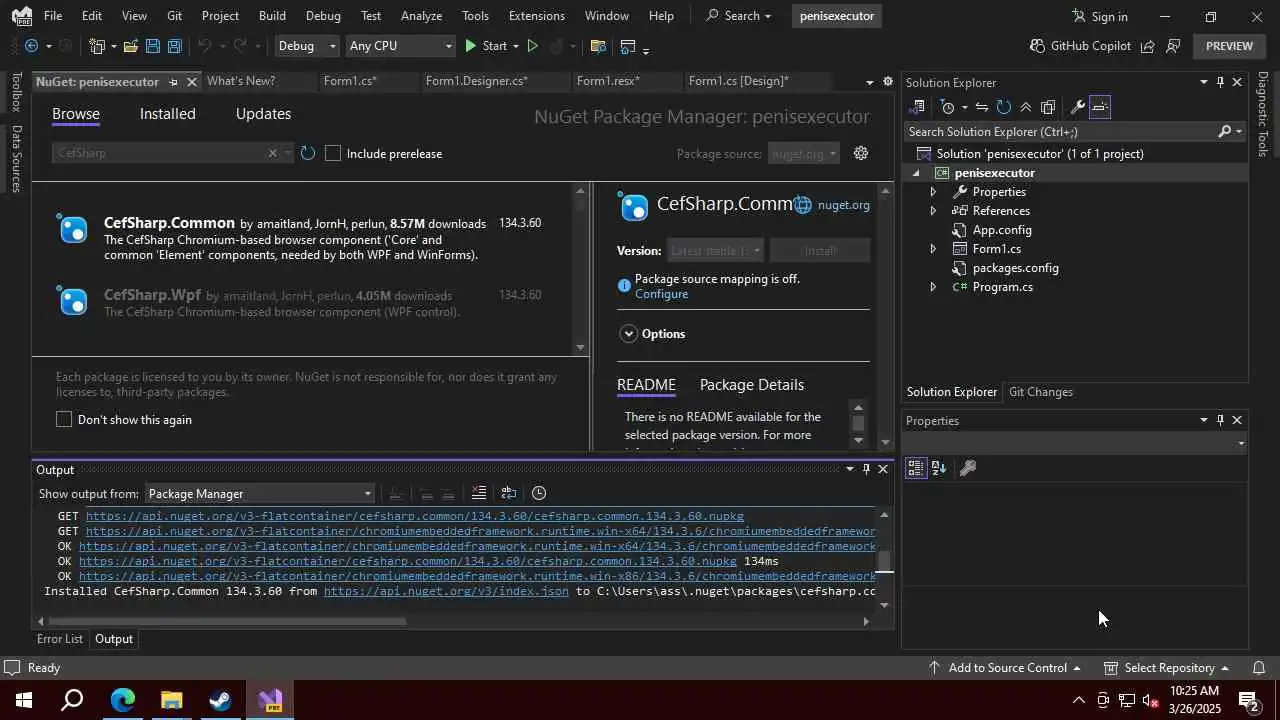This screenshot has height=720, width=1280.
Task: Click Add to Source Control
Action: pyautogui.click(x=1006, y=667)
